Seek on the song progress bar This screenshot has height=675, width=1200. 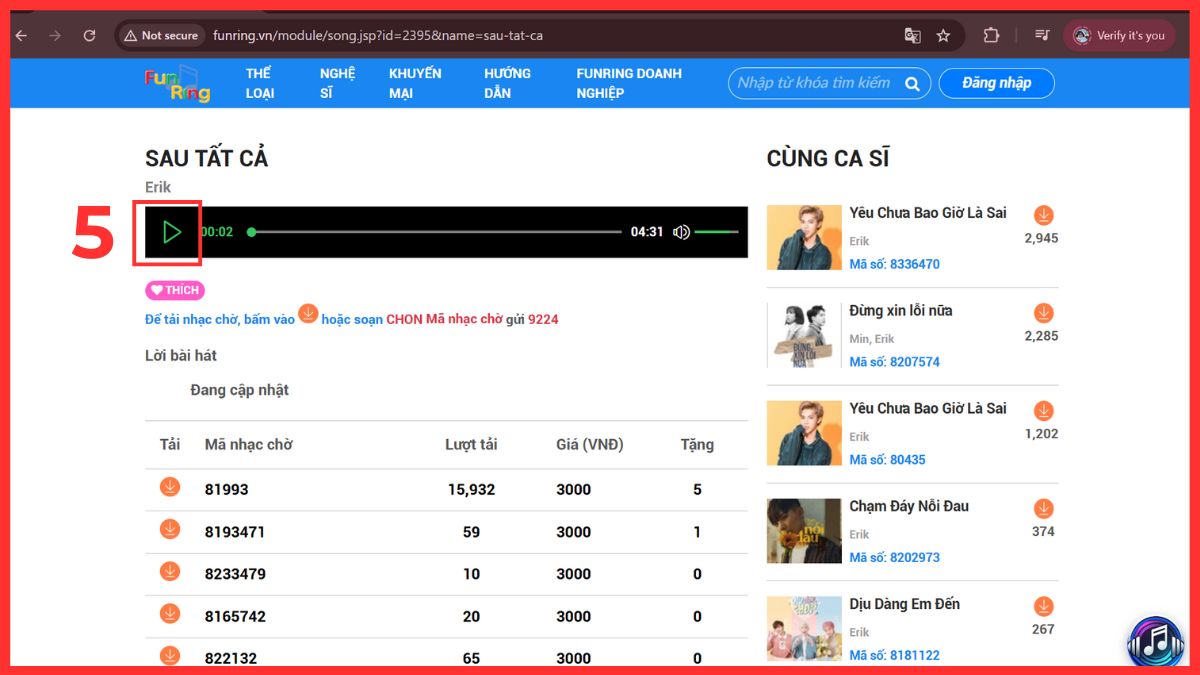pos(436,232)
